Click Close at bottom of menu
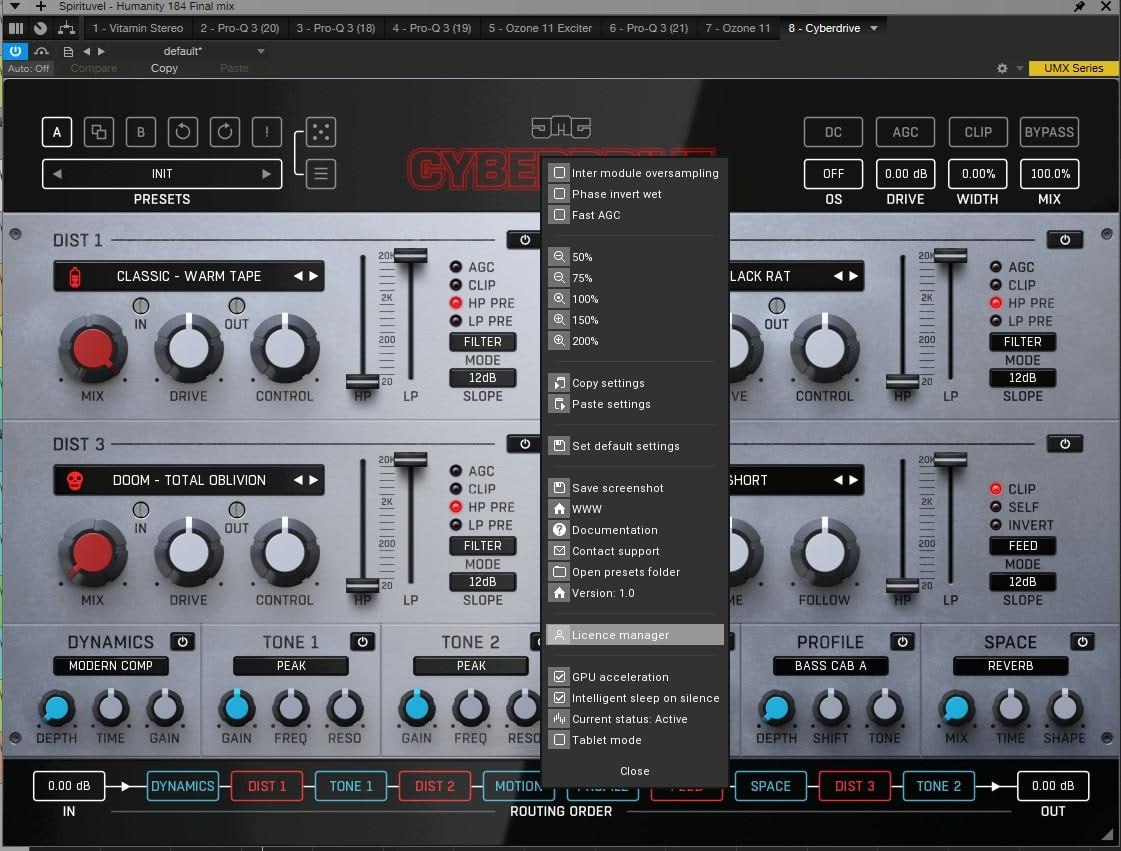The image size is (1121, 851). click(x=635, y=771)
